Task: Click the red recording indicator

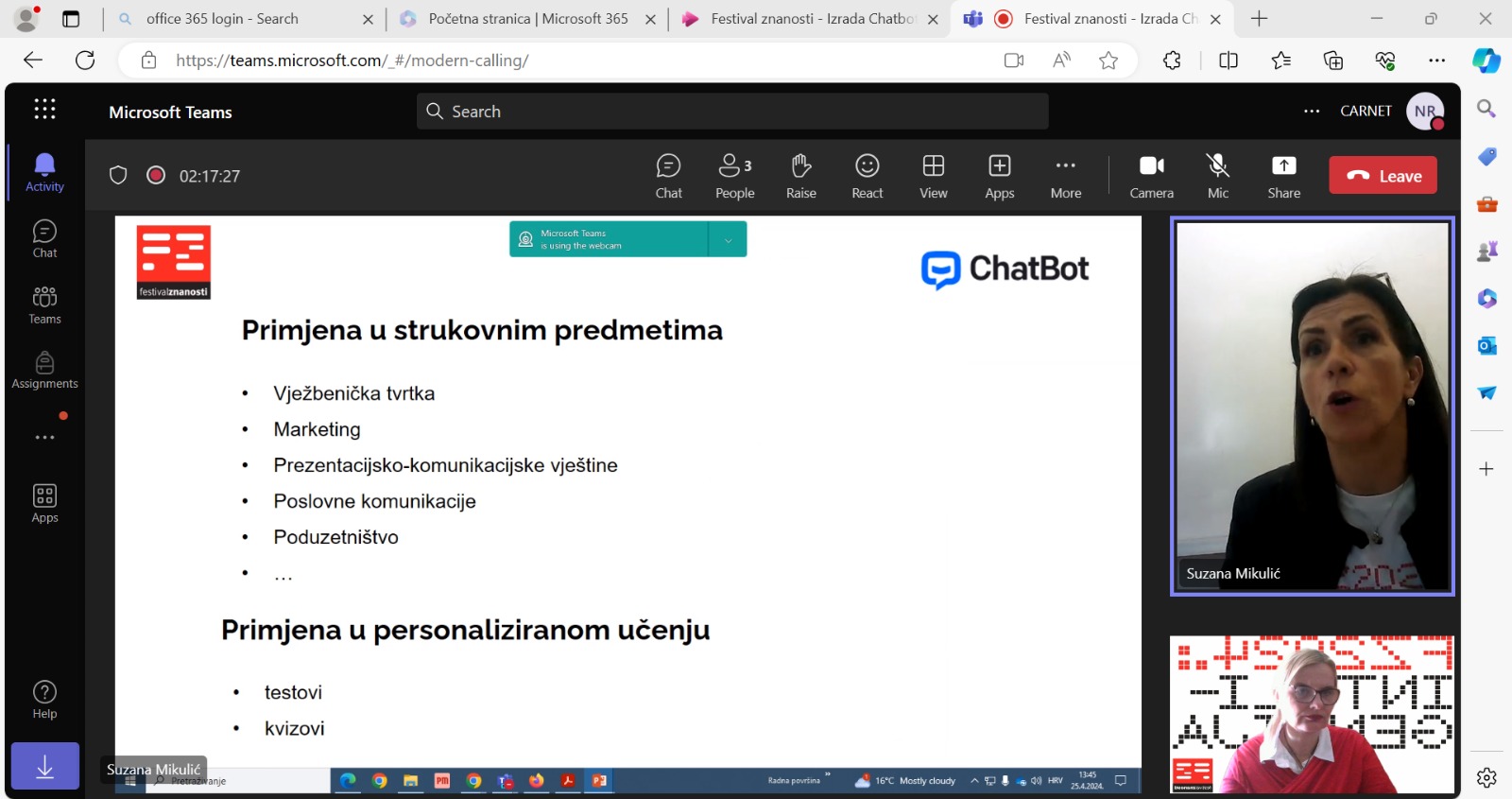Action: tap(156, 175)
